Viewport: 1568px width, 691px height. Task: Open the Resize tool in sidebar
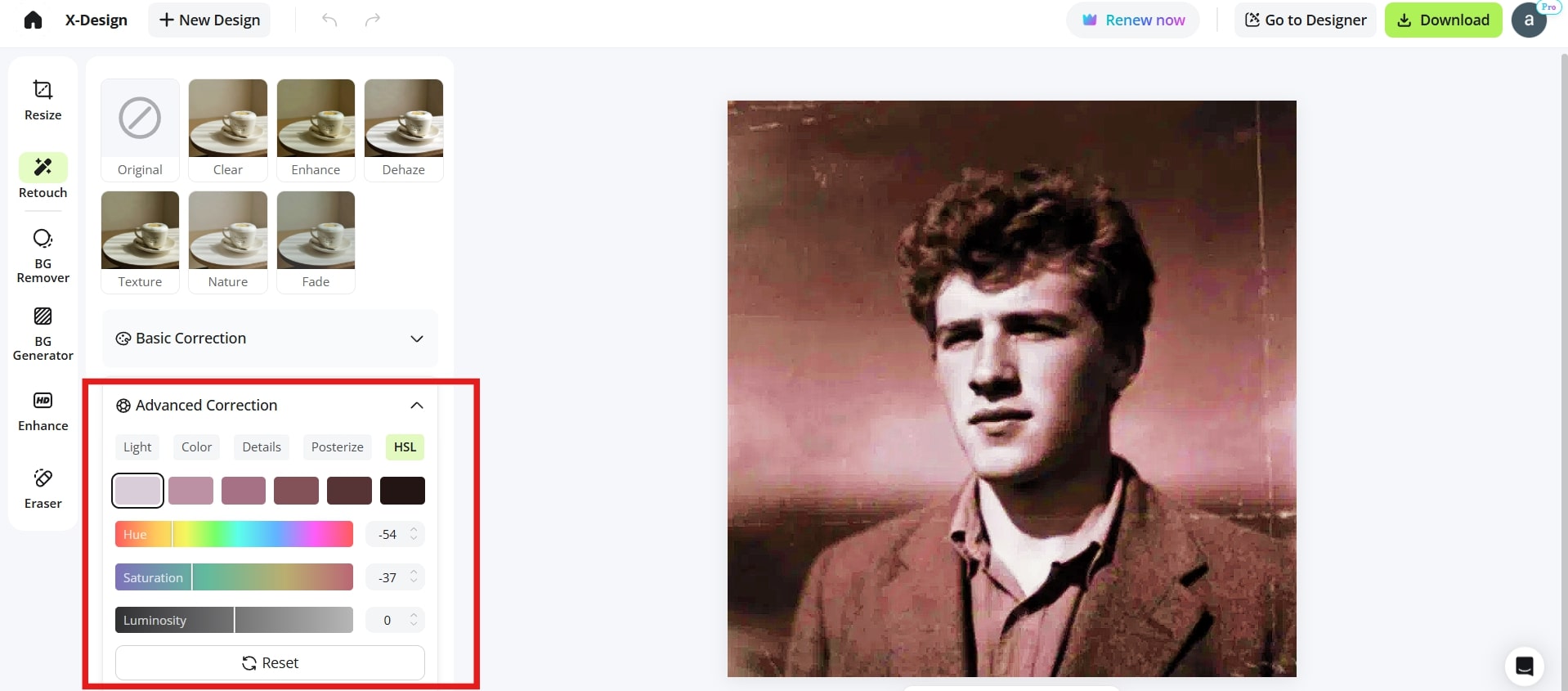point(43,101)
